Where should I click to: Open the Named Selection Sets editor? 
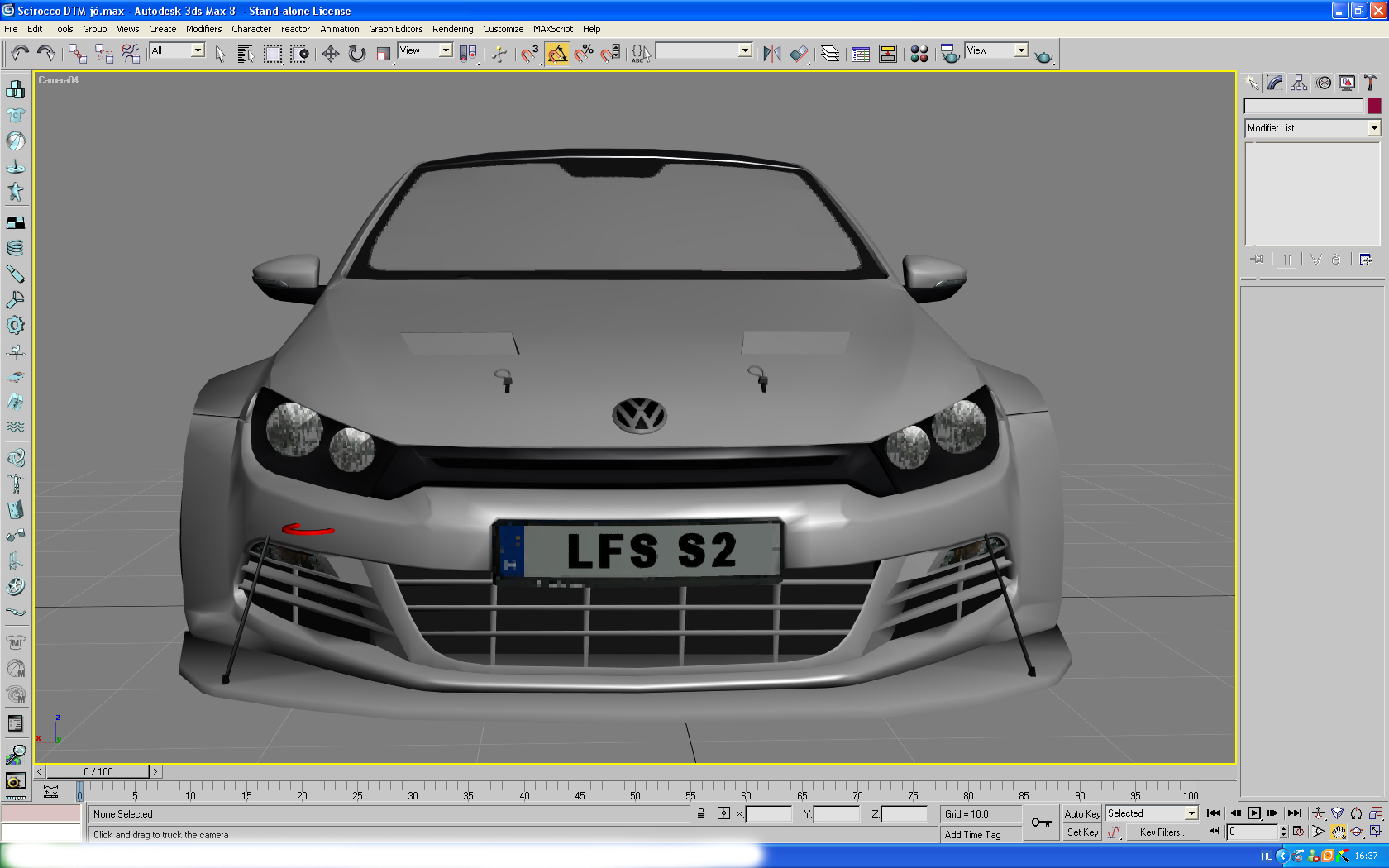pos(641,54)
